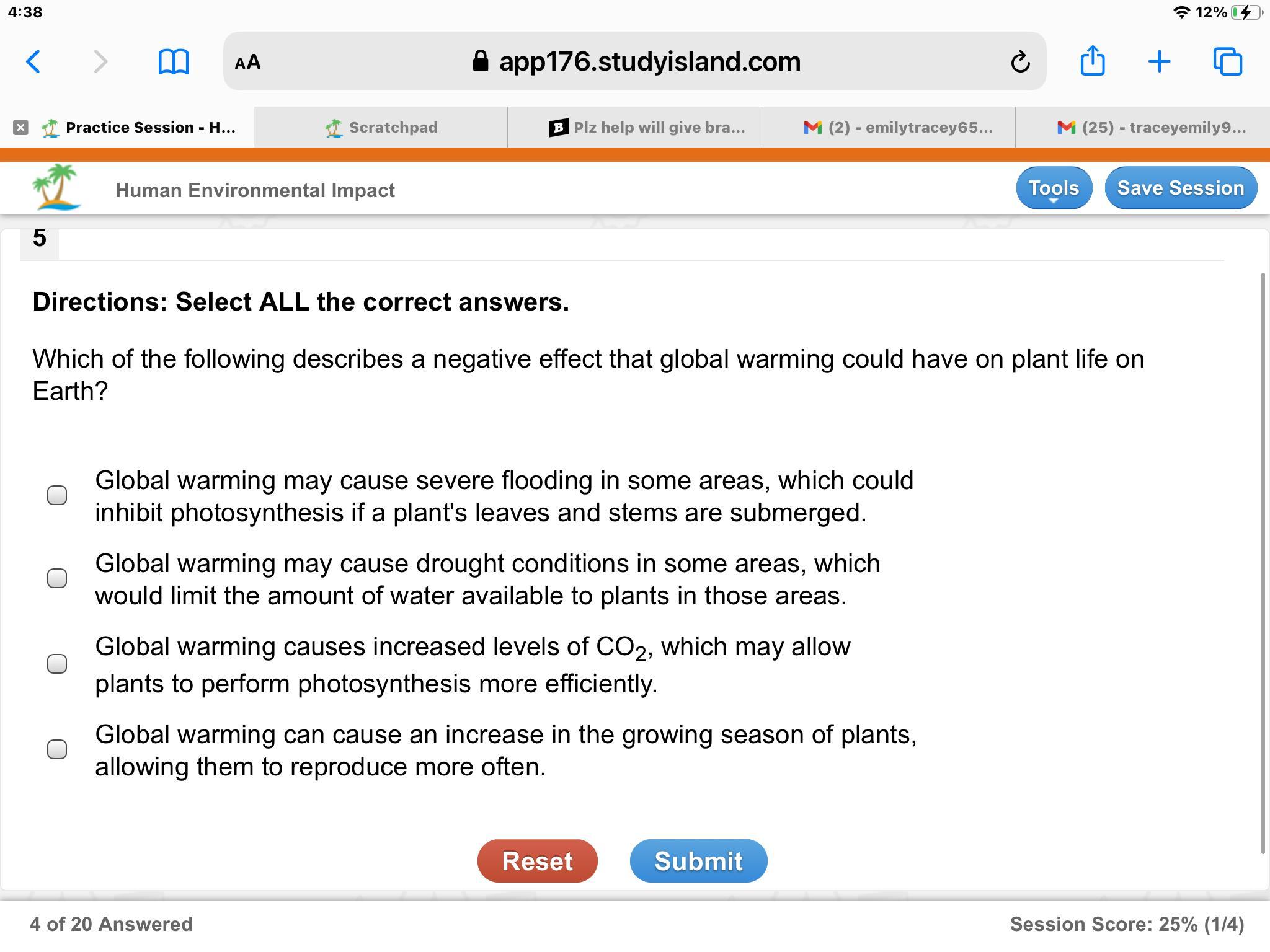
Task: Check the growing season answer
Action: click(x=57, y=749)
